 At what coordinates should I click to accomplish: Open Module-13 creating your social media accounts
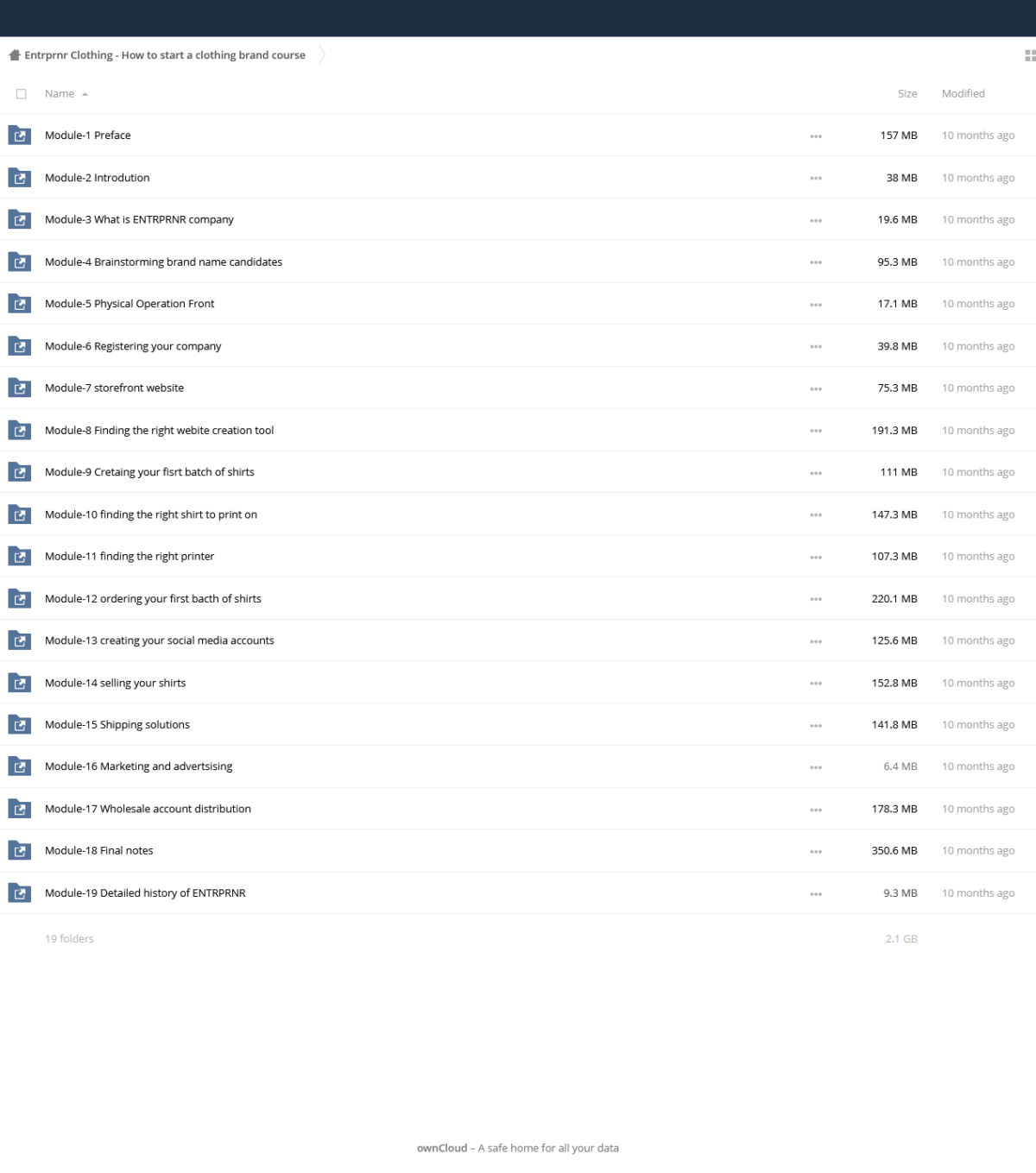pos(160,640)
